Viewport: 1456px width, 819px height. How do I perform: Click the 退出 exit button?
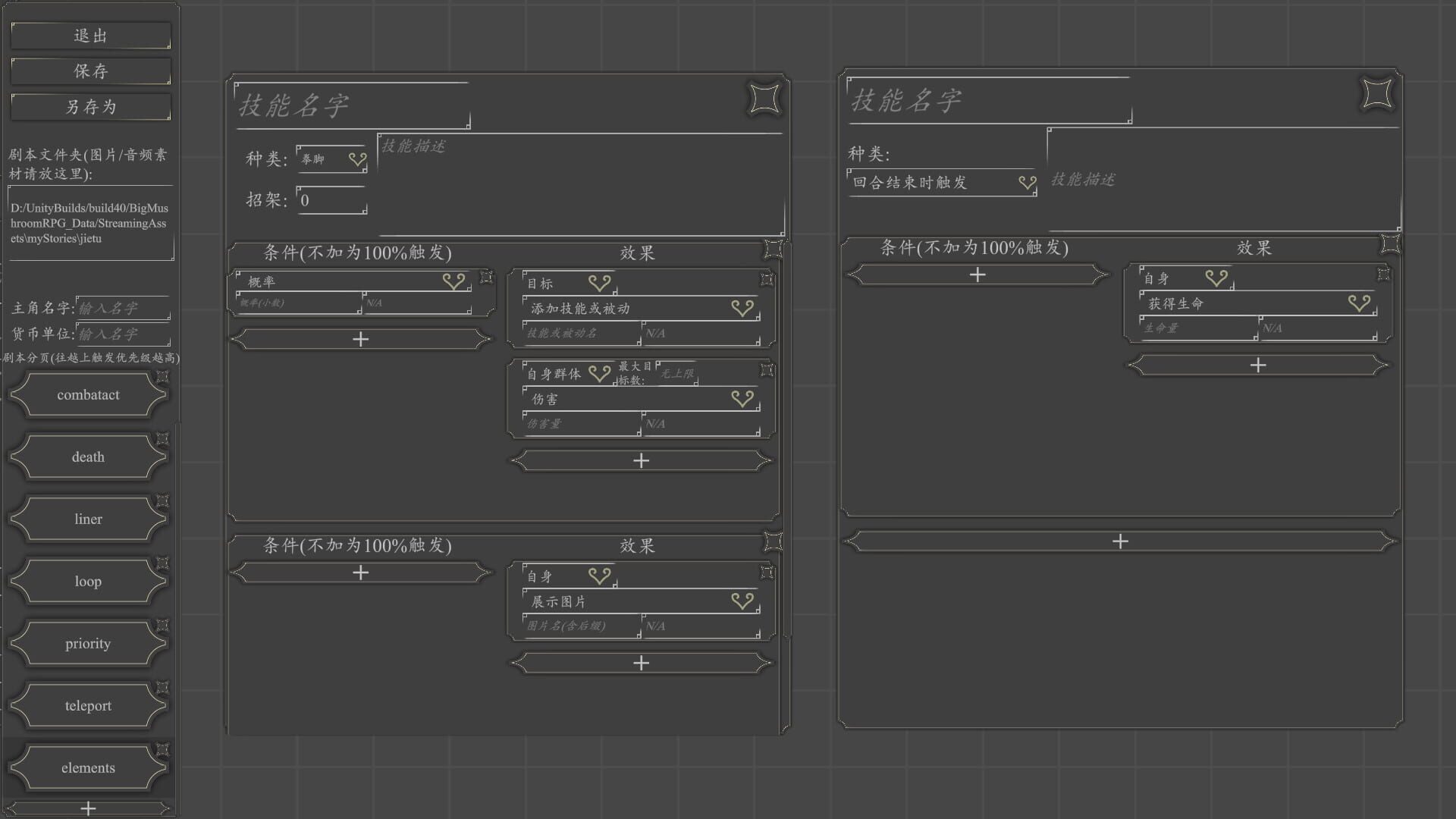(x=90, y=36)
